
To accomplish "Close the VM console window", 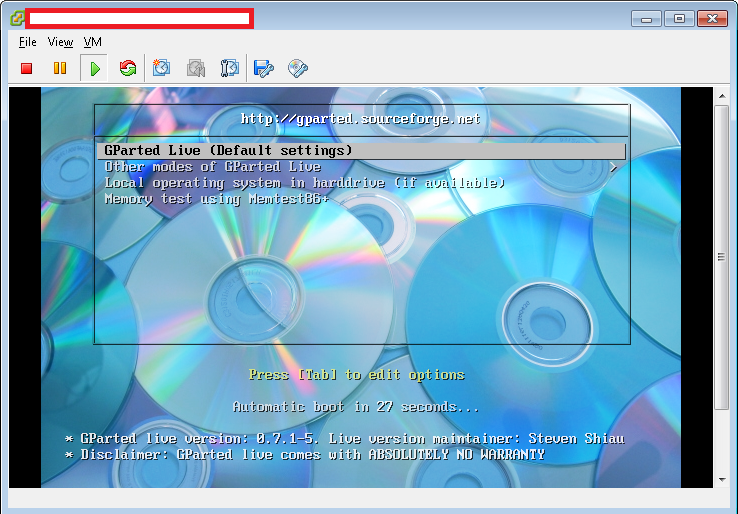I will point(713,19).
